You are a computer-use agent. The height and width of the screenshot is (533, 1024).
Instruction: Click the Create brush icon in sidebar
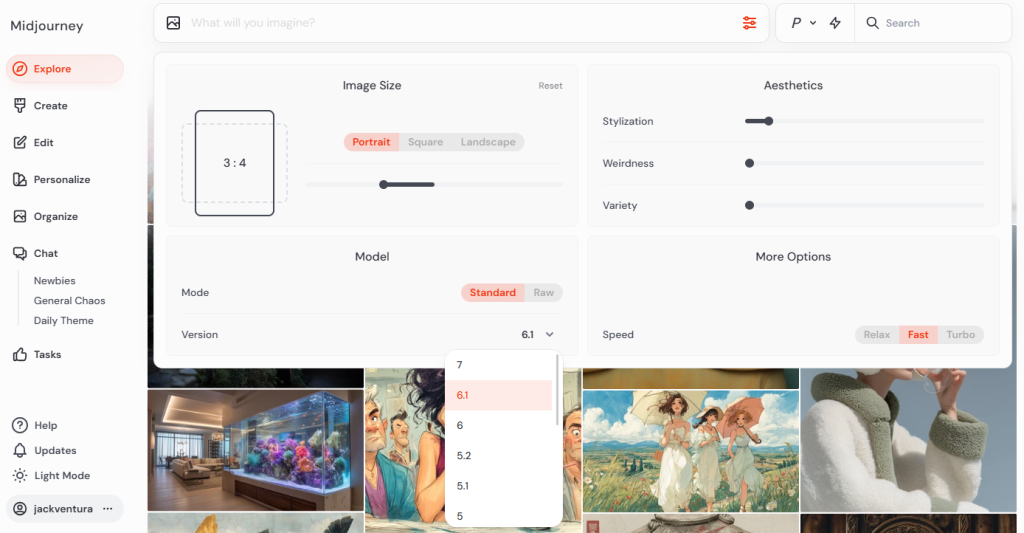click(20, 106)
